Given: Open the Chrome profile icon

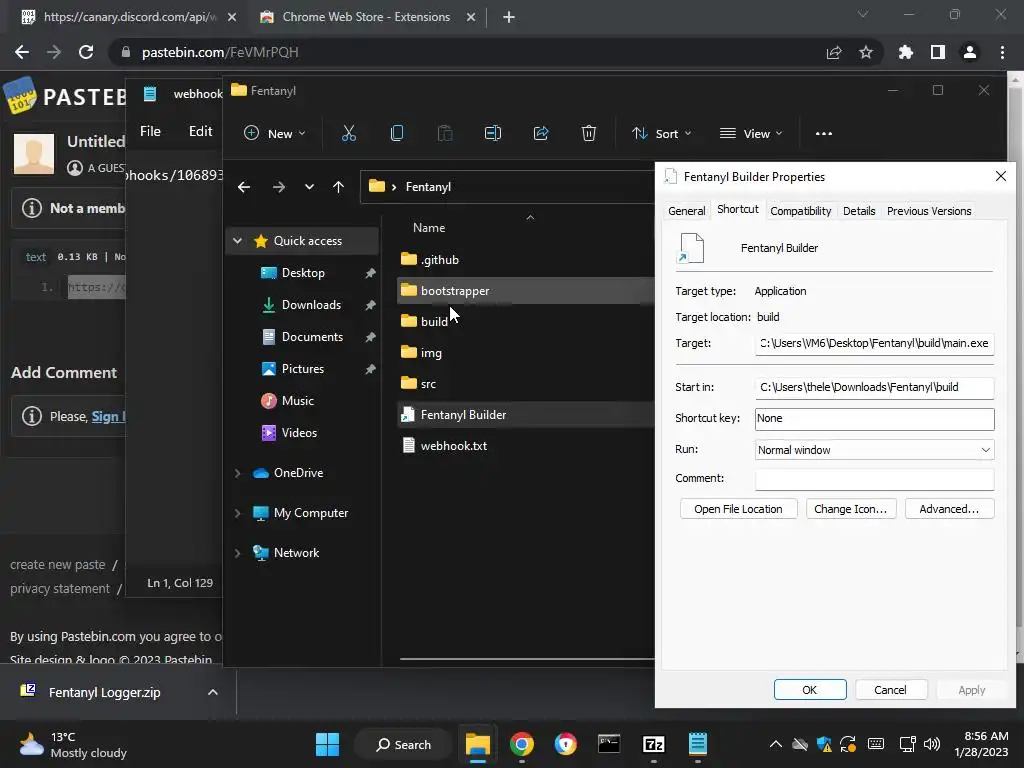Looking at the screenshot, I should (x=970, y=52).
